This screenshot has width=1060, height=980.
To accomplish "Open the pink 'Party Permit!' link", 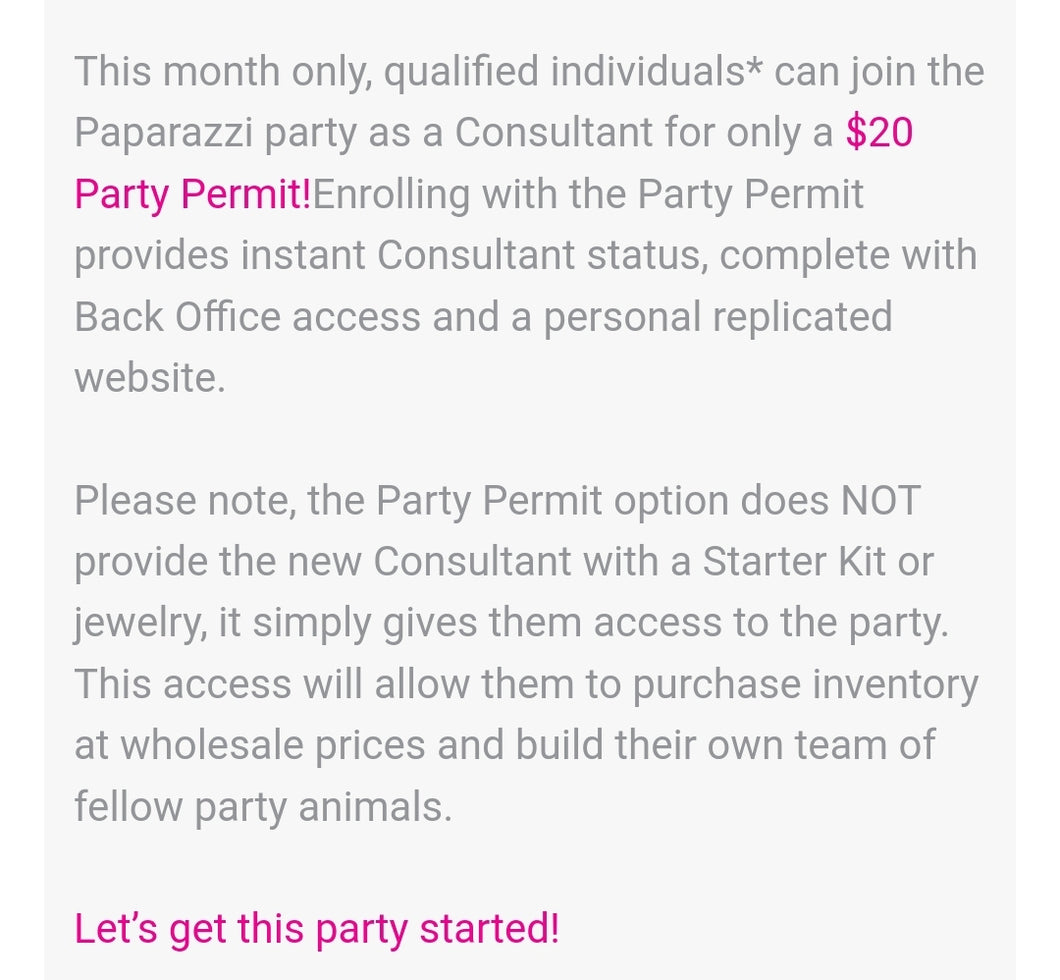I will 193,194.
